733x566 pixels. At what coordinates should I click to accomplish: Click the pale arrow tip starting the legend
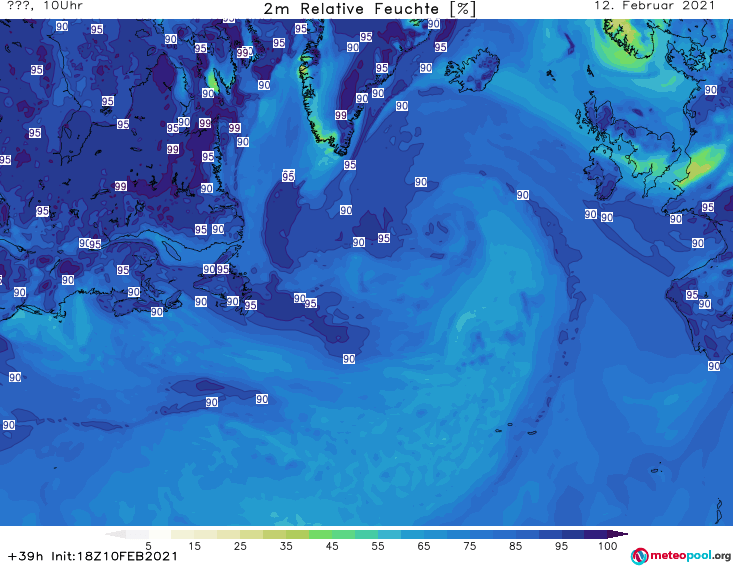(x=115, y=534)
